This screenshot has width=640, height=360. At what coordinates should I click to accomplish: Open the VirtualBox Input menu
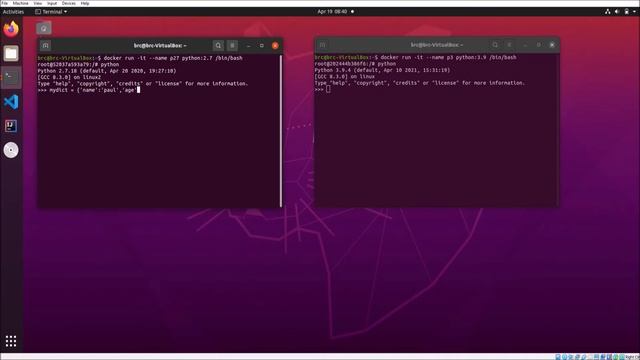(x=52, y=3)
